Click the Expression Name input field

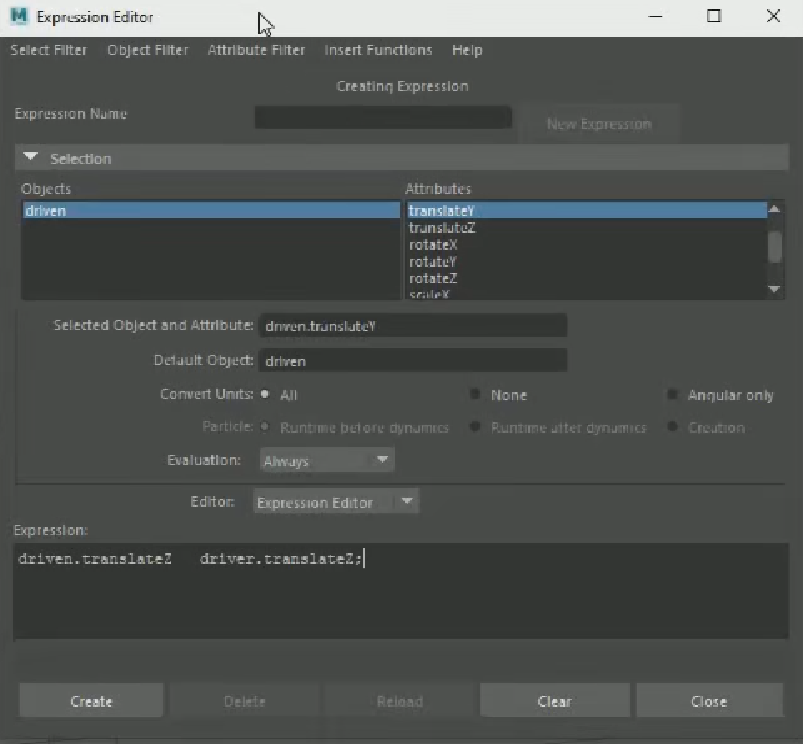[383, 118]
